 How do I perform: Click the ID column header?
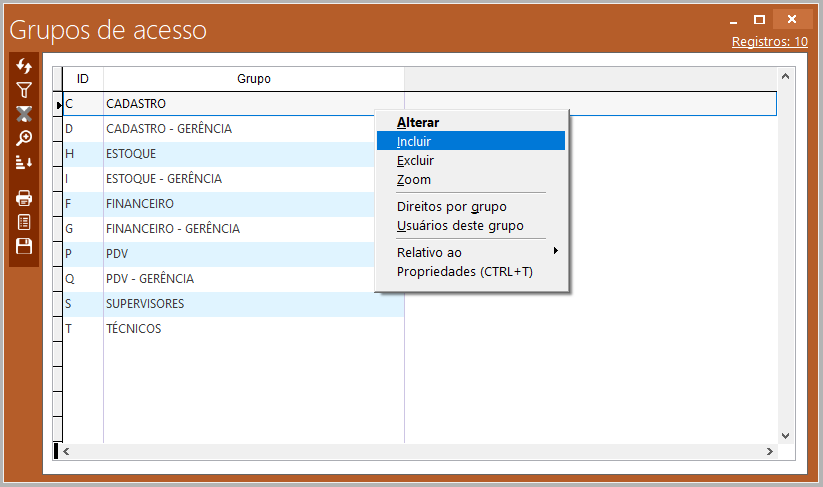(x=83, y=79)
